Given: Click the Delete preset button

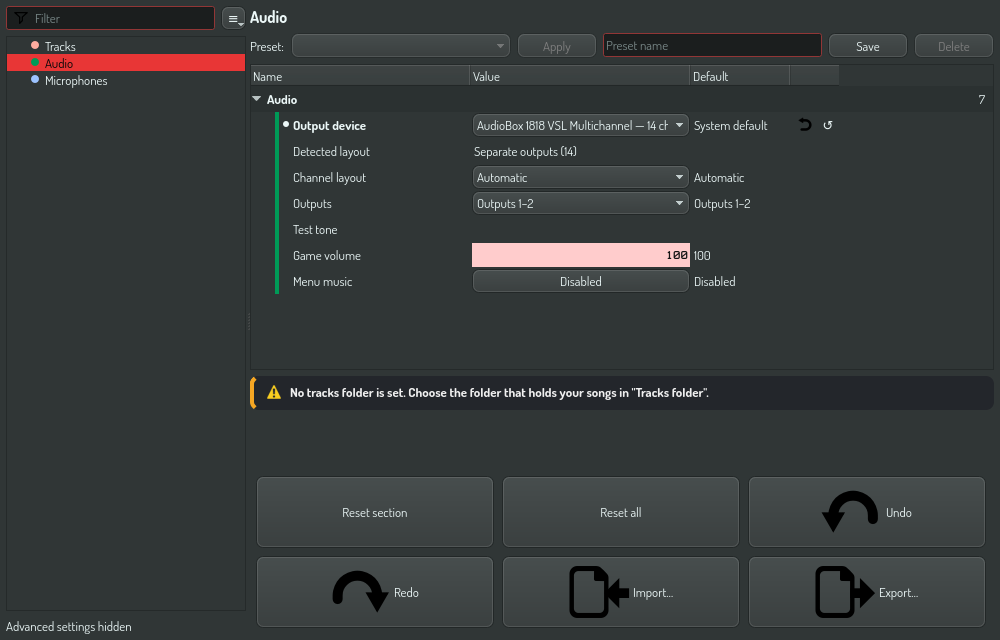Looking at the screenshot, I should pos(953,46).
